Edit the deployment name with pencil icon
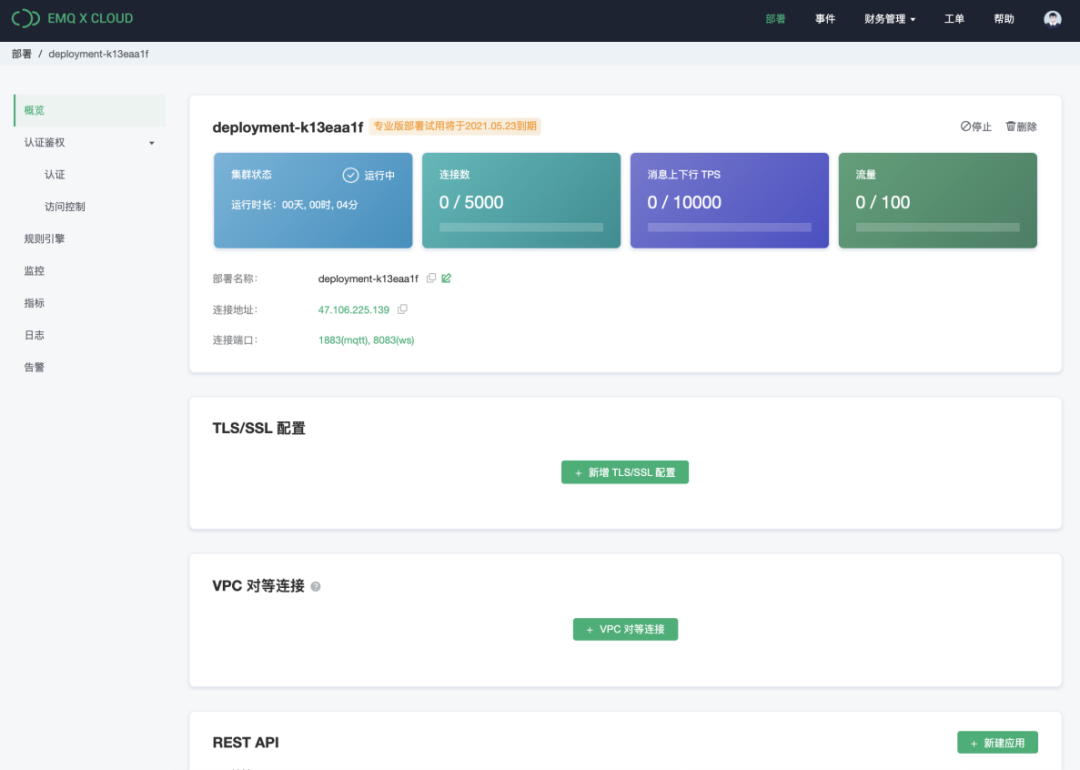The height and width of the screenshot is (770, 1080). (446, 278)
